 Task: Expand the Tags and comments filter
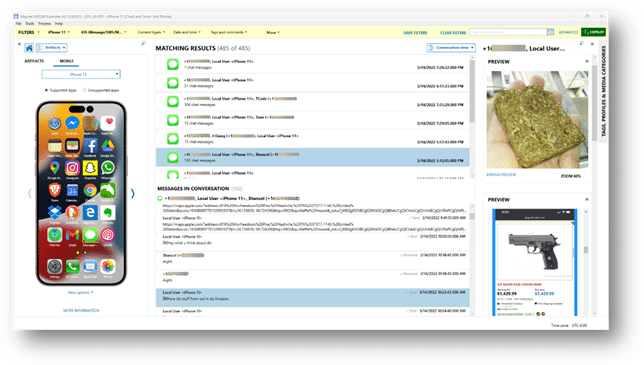click(229, 32)
